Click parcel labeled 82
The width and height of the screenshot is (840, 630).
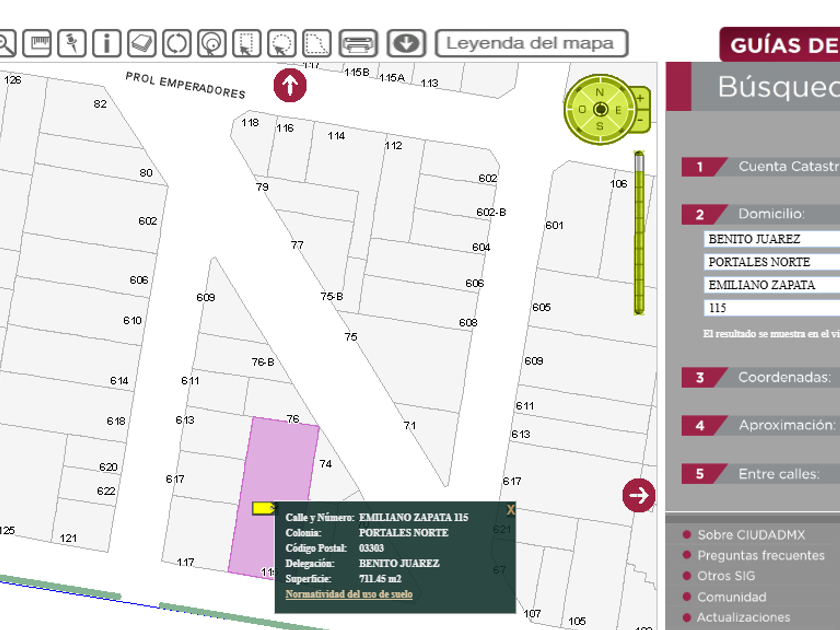point(100,104)
